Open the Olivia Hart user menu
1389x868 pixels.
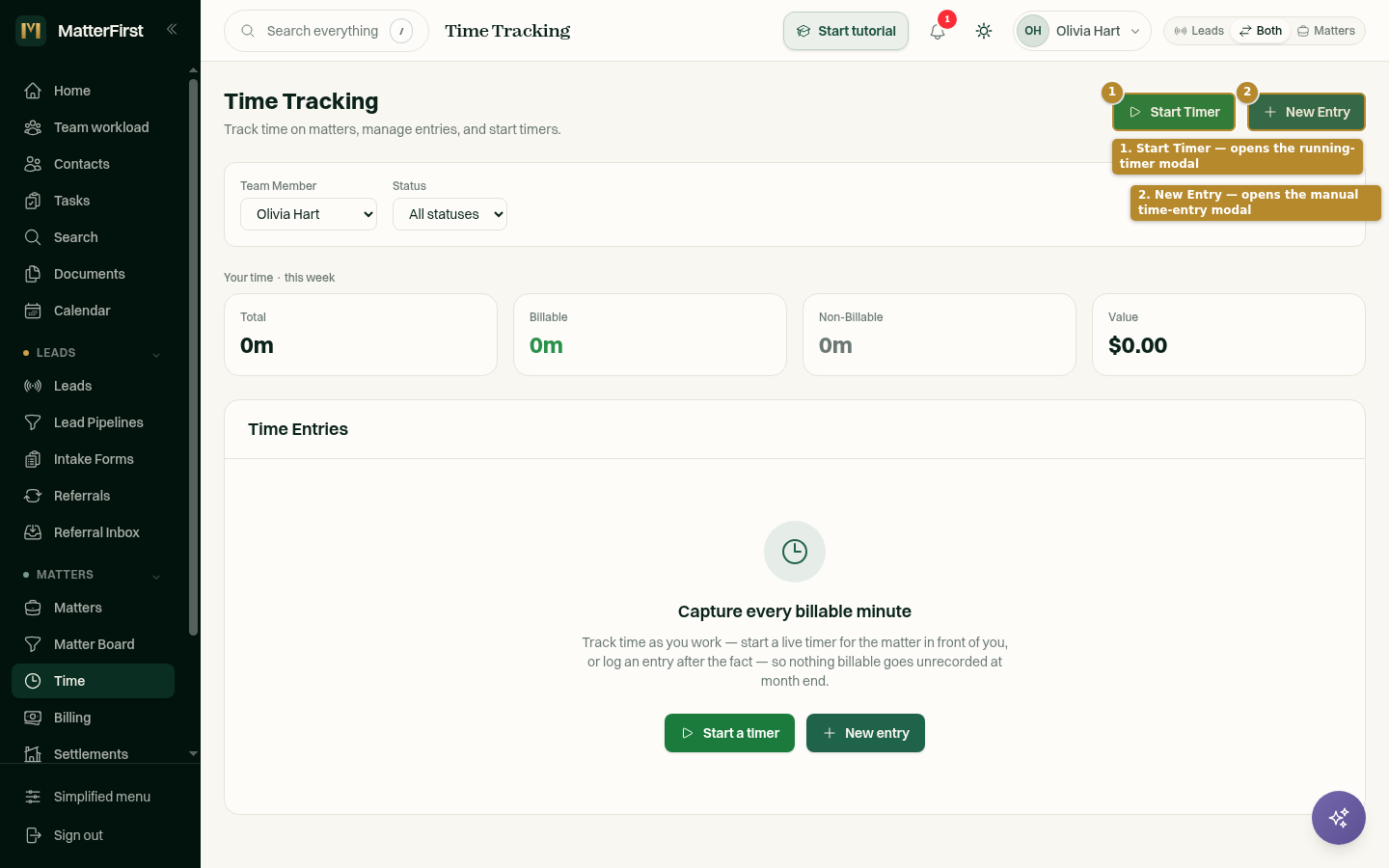(1082, 31)
